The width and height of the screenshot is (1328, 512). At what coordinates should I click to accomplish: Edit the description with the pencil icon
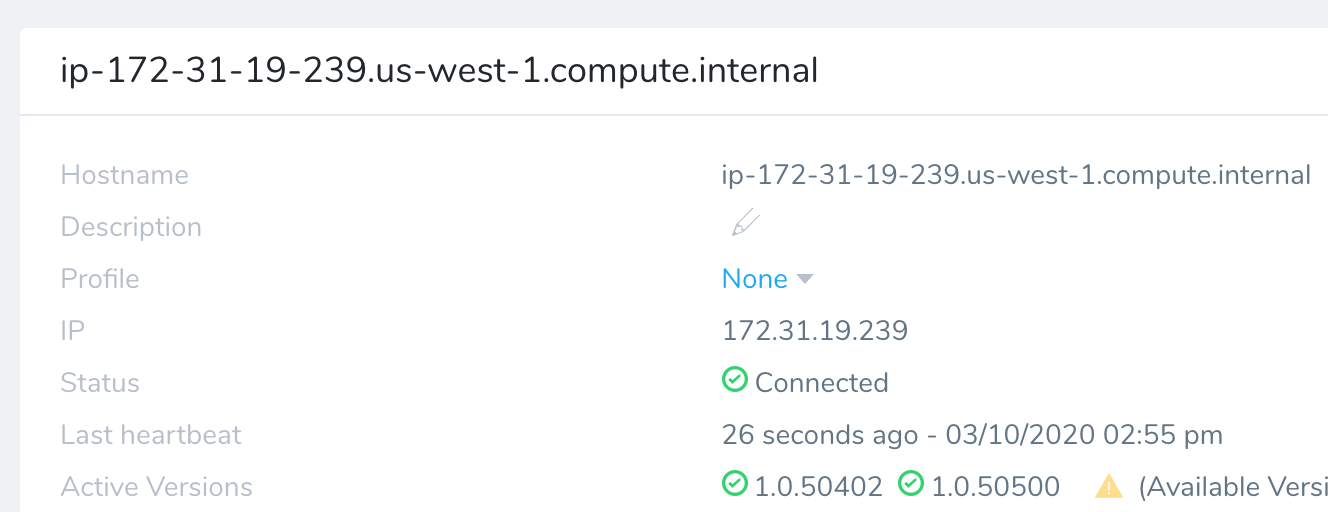pyautogui.click(x=744, y=225)
